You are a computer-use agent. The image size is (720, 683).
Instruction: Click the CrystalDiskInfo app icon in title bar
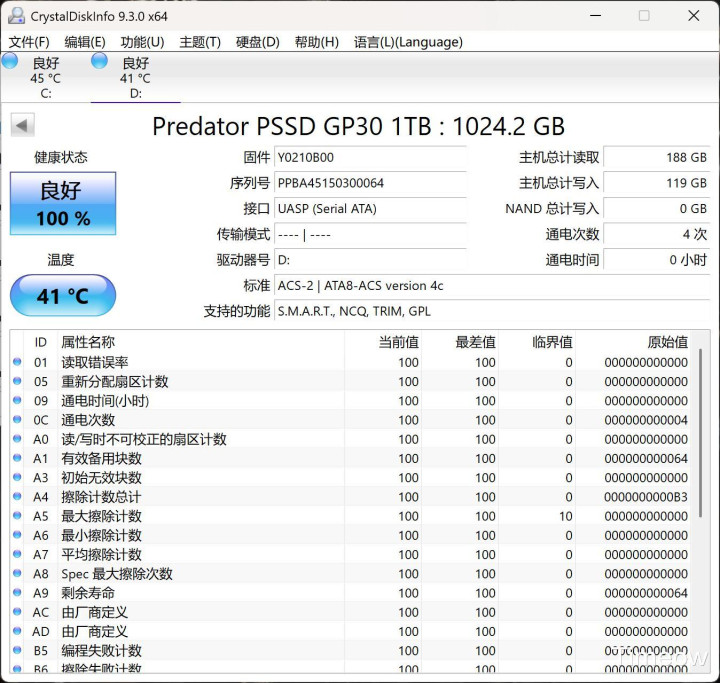coord(16,16)
